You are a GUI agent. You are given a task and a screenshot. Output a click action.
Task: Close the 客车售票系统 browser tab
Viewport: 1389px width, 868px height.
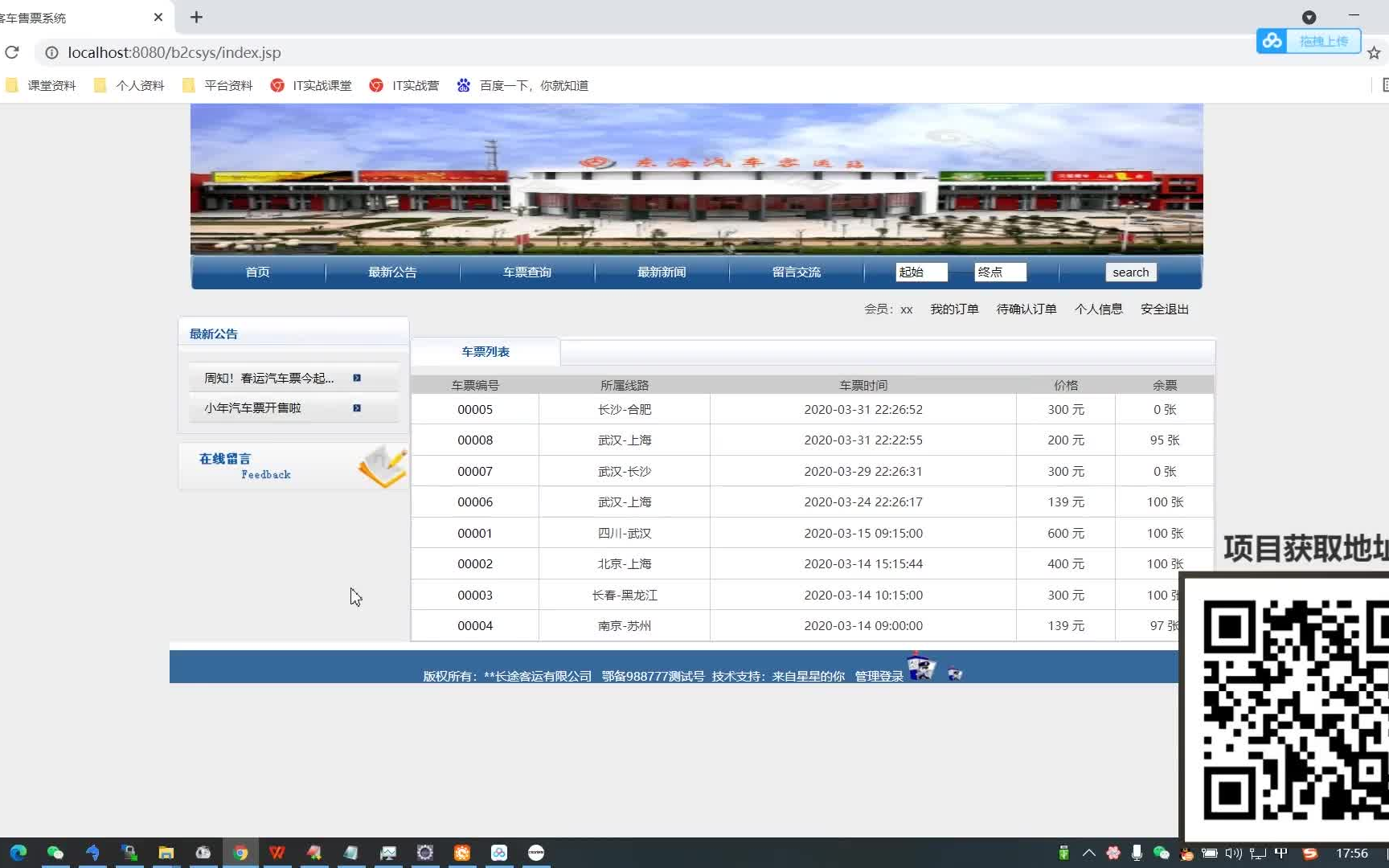[x=158, y=17]
